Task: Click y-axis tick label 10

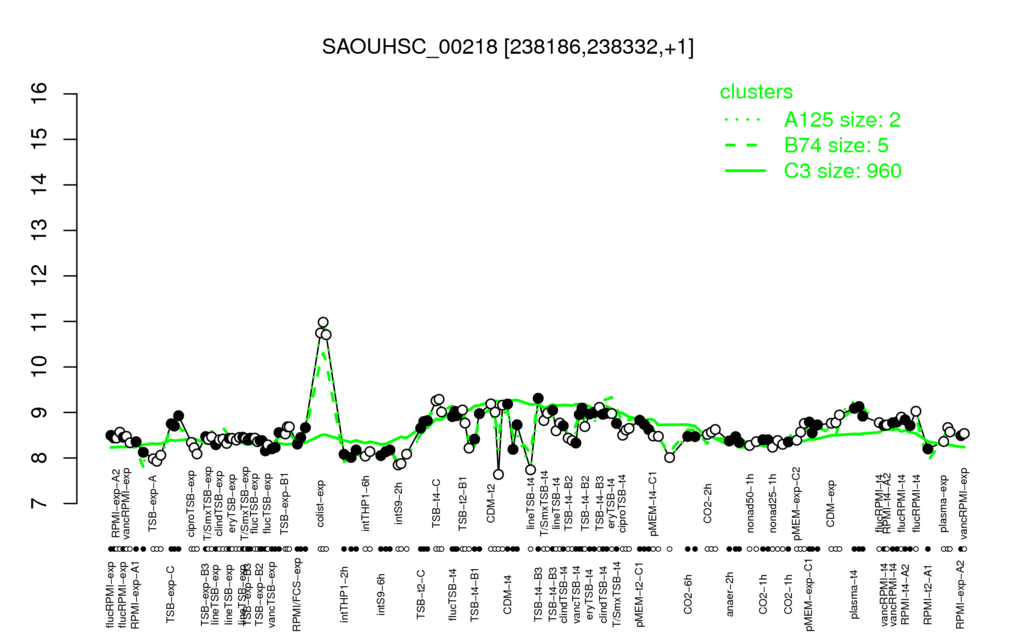Action: (x=40, y=367)
